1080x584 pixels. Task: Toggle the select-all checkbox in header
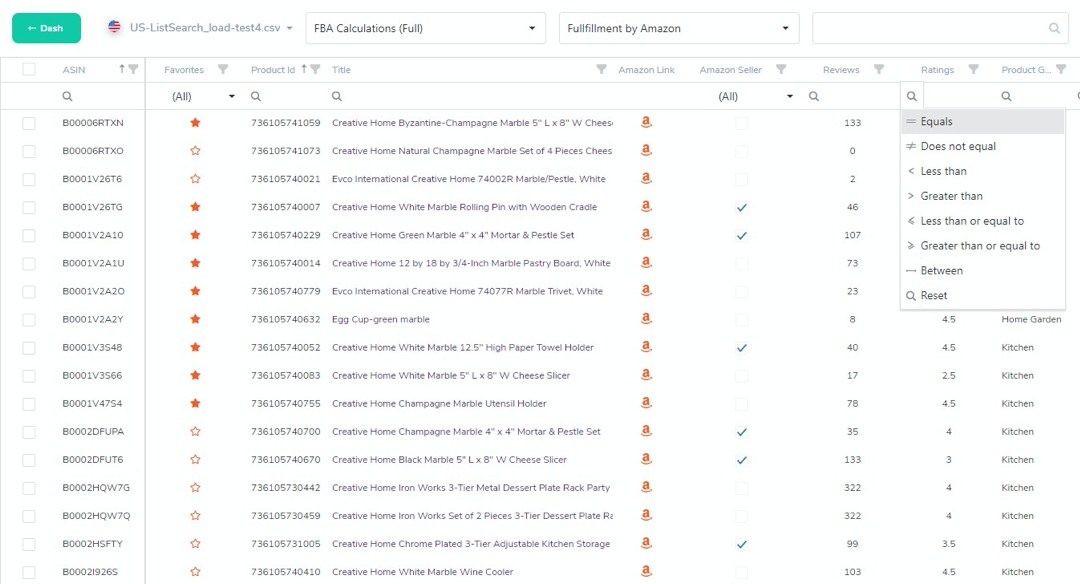[x=29, y=70]
